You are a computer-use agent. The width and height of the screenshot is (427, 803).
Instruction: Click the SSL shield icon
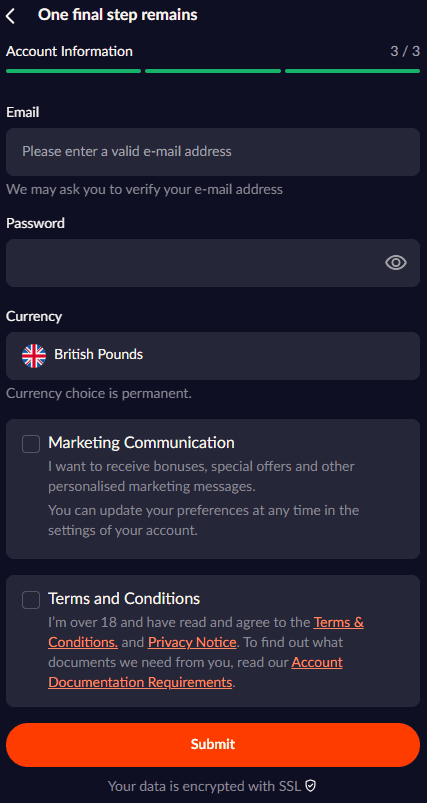310,786
